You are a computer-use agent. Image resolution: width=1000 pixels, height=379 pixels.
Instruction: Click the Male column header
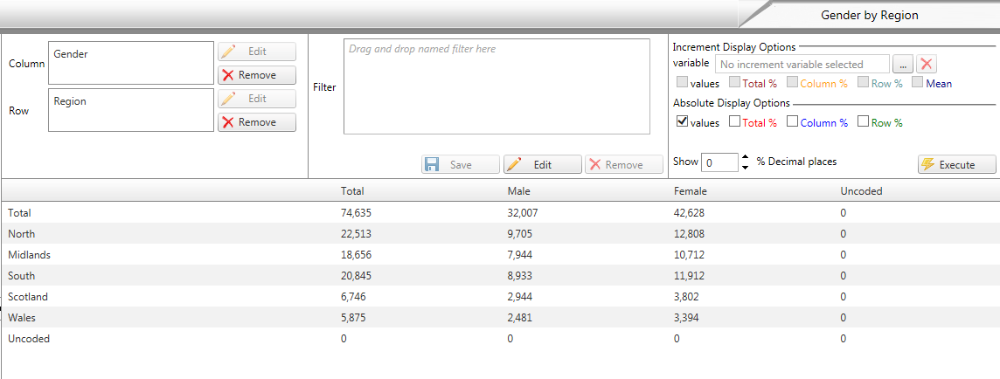518,191
